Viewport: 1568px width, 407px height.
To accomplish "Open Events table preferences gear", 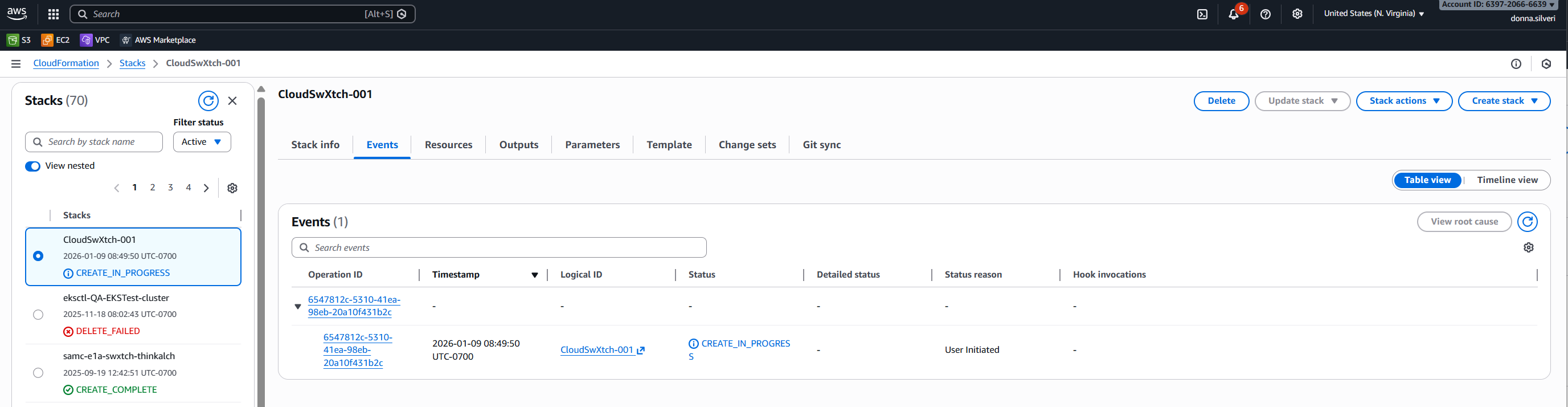I will [1528, 247].
